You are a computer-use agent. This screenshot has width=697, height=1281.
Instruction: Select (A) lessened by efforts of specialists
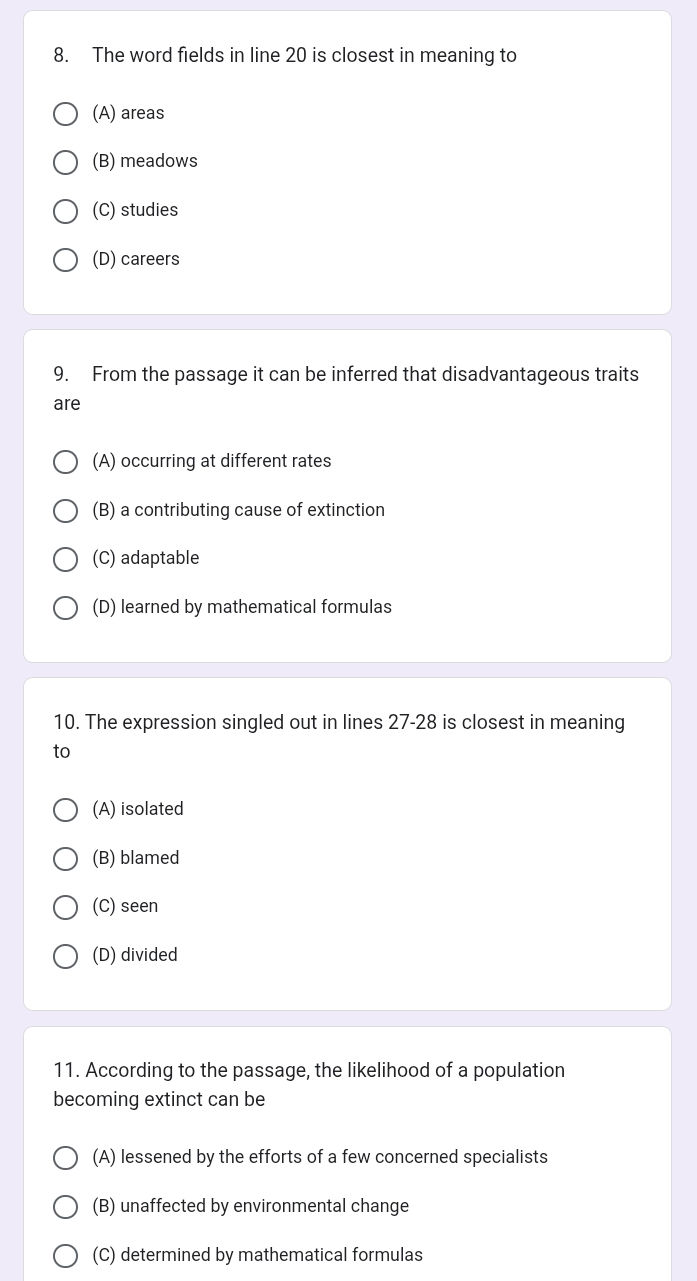[x=65, y=1158]
